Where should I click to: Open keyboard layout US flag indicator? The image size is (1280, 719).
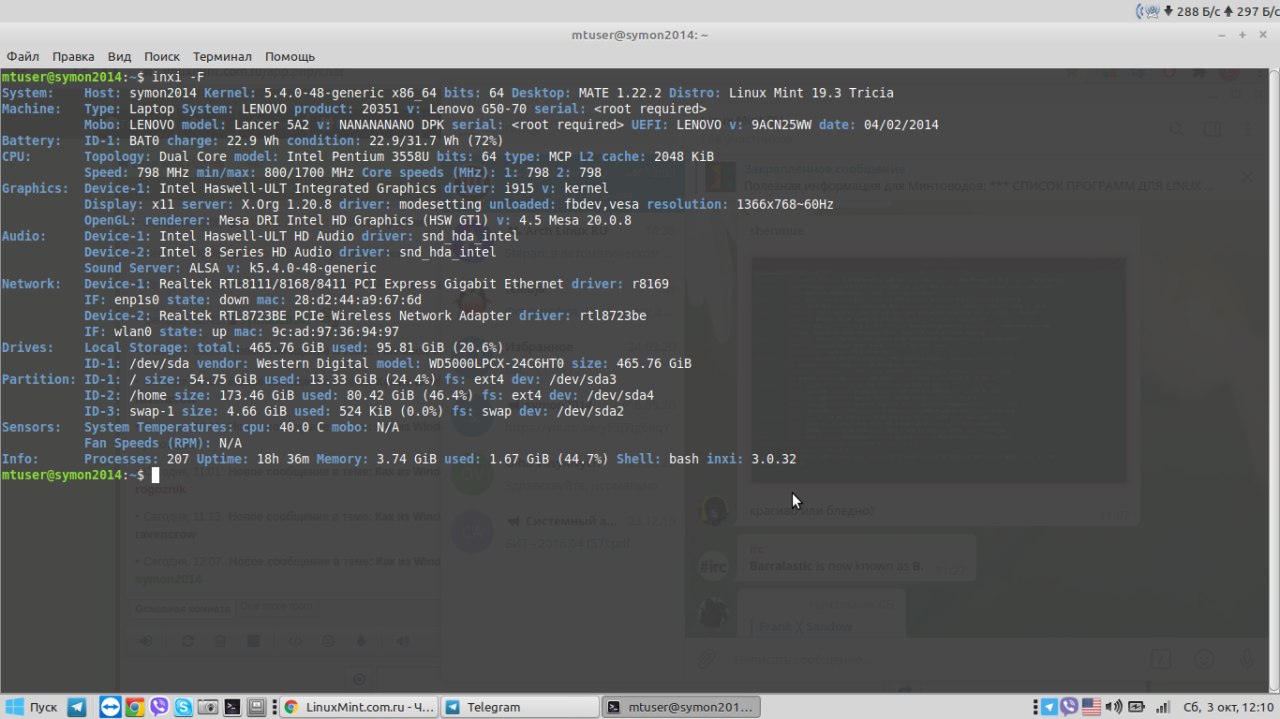coord(1091,707)
